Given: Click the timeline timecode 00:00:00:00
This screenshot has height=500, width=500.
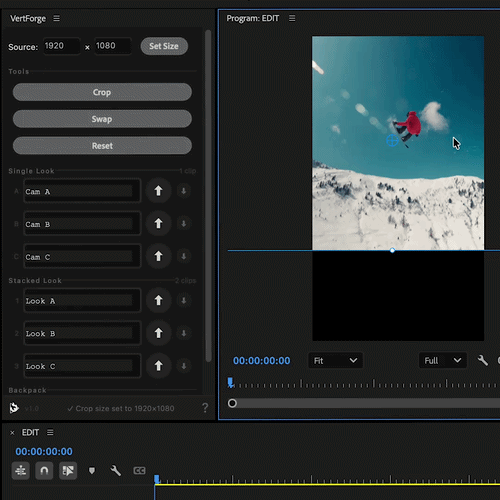Looking at the screenshot, I should tap(44, 452).
